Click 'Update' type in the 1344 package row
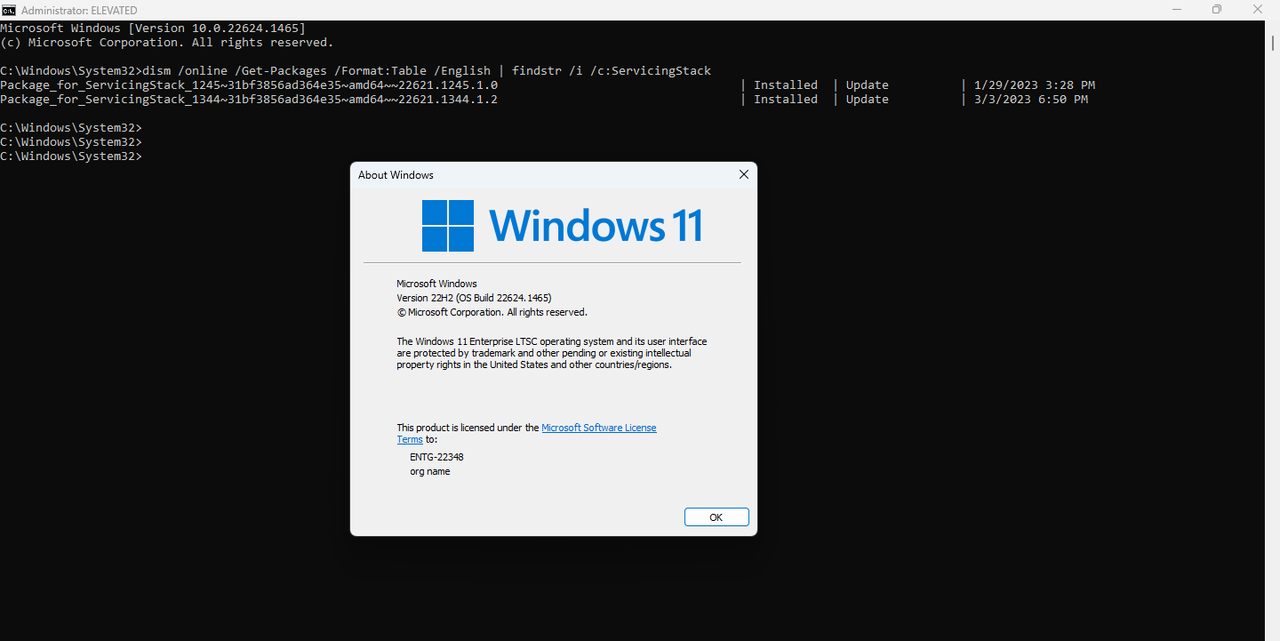The height and width of the screenshot is (641, 1280). coord(867,99)
